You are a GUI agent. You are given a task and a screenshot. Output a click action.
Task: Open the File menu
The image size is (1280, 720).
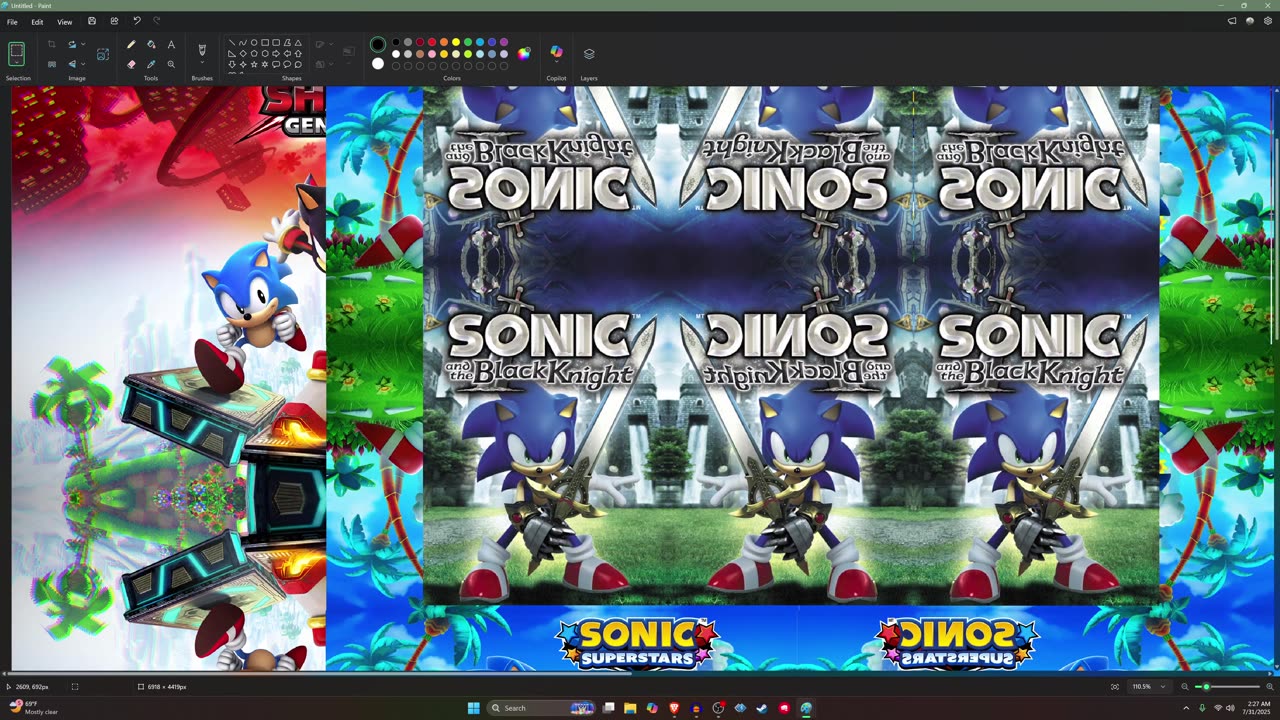click(x=12, y=21)
